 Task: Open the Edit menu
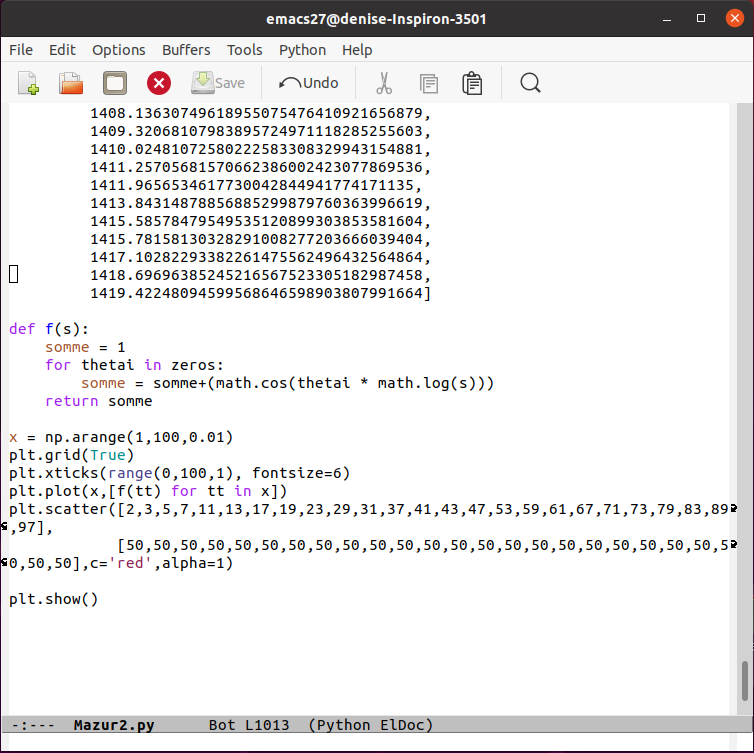click(x=62, y=50)
